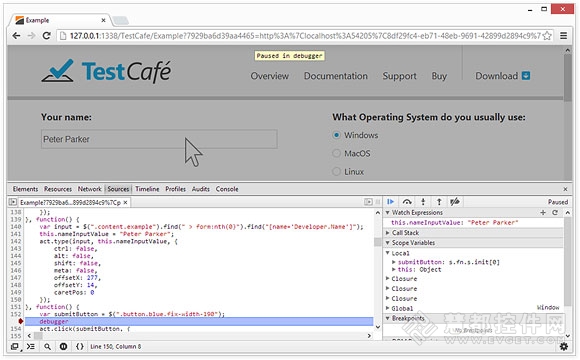Collapse the Breakpoints section

[x=388, y=318]
